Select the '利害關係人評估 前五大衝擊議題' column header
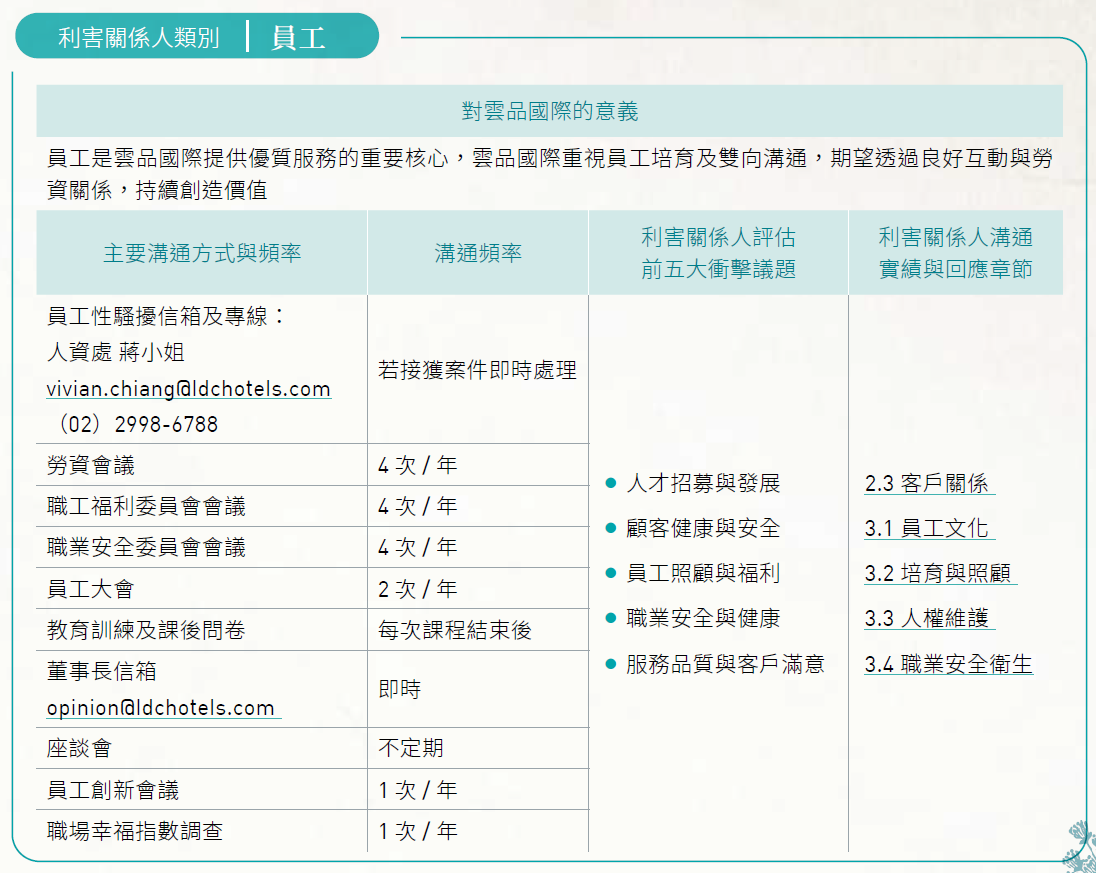Viewport: 1096px width, 873px height. pos(719,252)
